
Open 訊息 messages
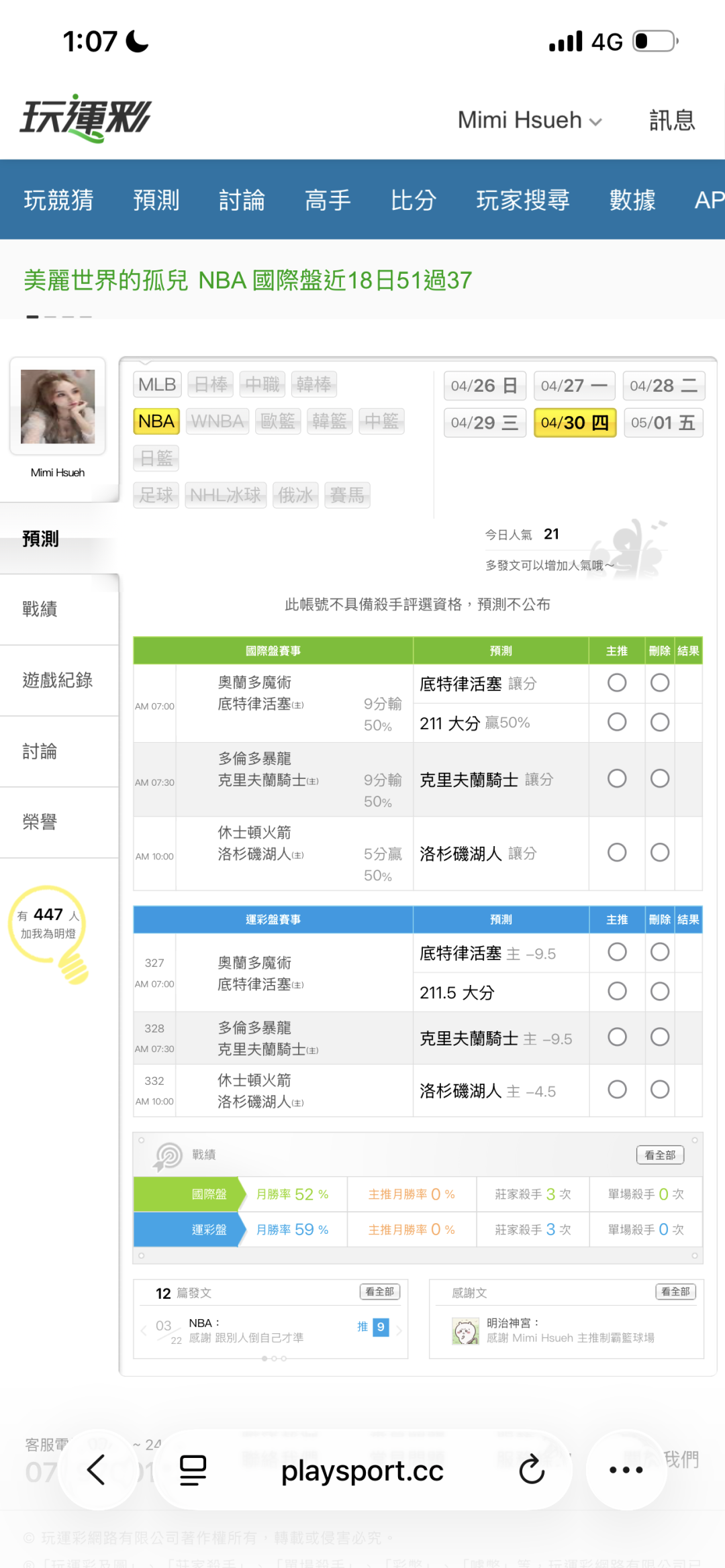coord(672,120)
